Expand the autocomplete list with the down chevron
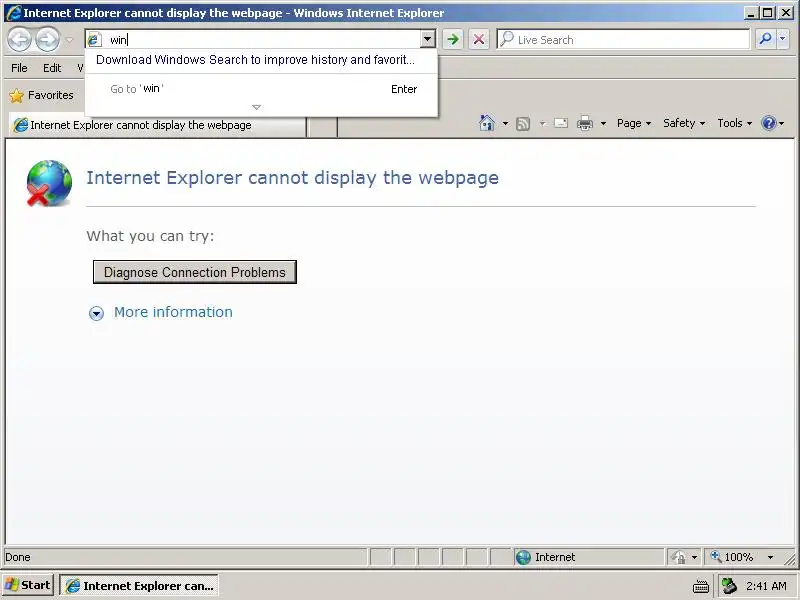800x600 pixels. tap(257, 107)
